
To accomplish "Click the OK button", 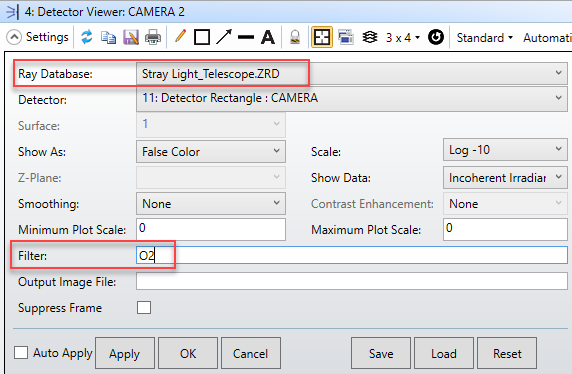I will coord(188,353).
